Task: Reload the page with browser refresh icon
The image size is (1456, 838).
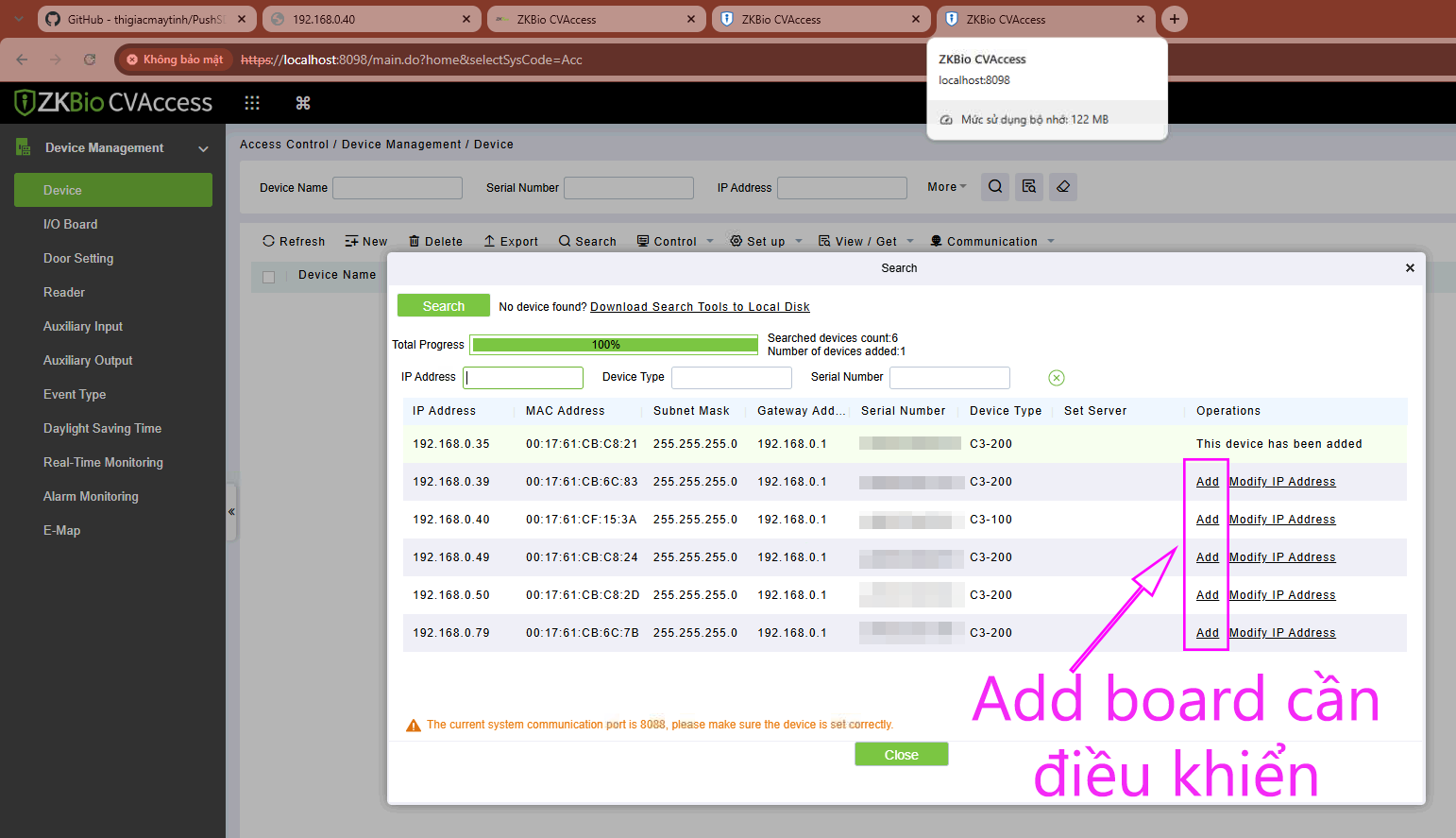Action: [90, 60]
